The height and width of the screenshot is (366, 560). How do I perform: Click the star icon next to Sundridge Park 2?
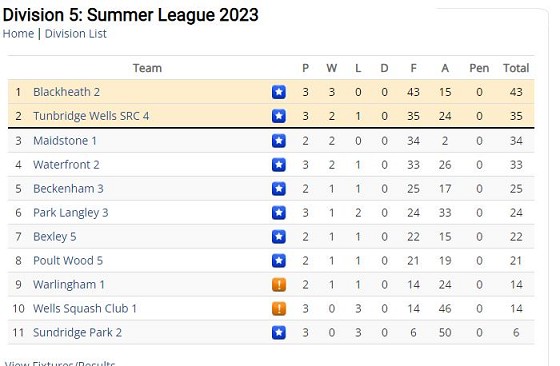[279, 332]
